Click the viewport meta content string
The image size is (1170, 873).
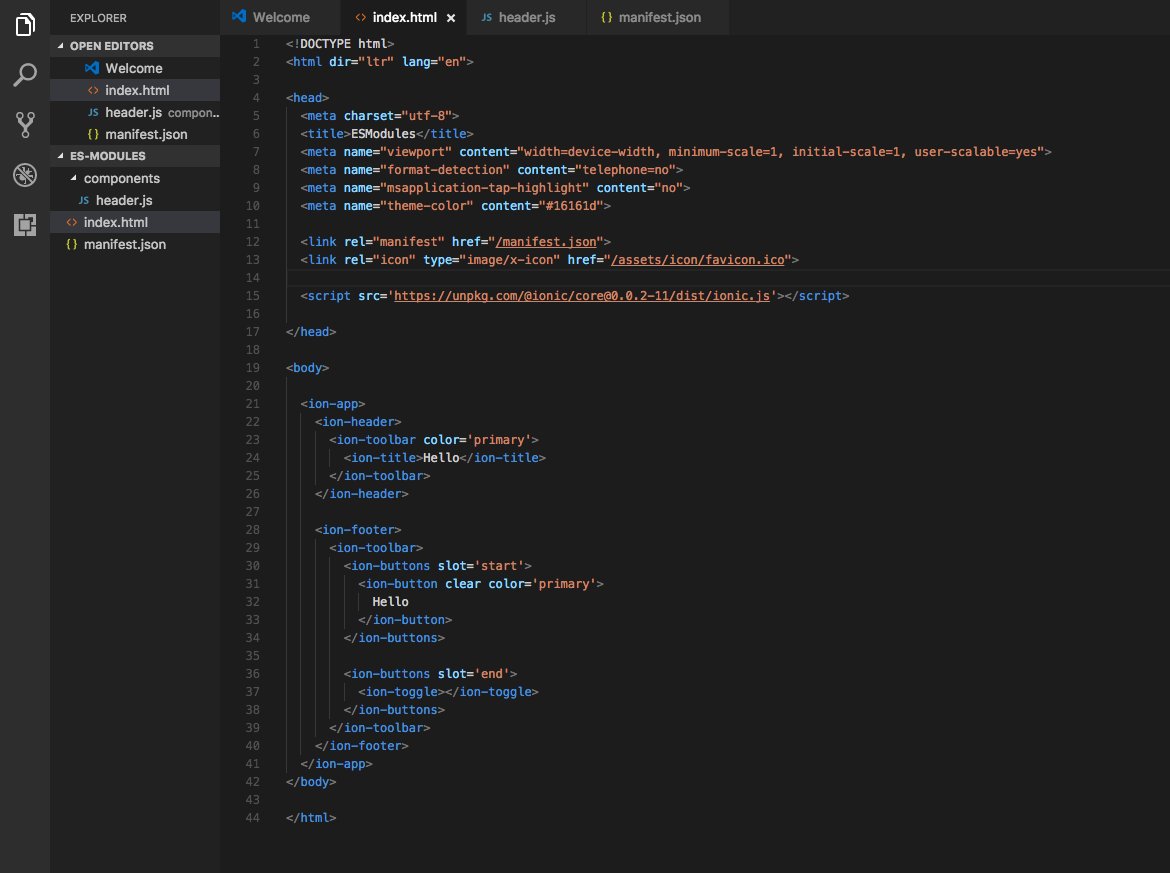click(780, 151)
